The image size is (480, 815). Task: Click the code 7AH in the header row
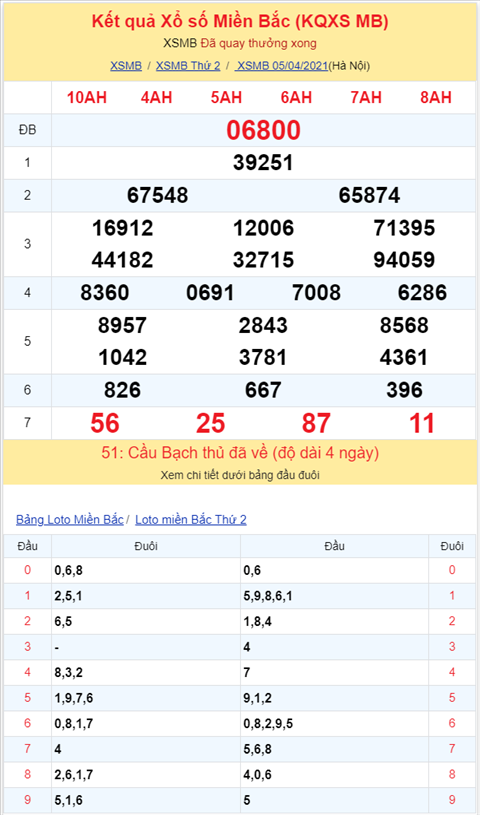(x=366, y=97)
